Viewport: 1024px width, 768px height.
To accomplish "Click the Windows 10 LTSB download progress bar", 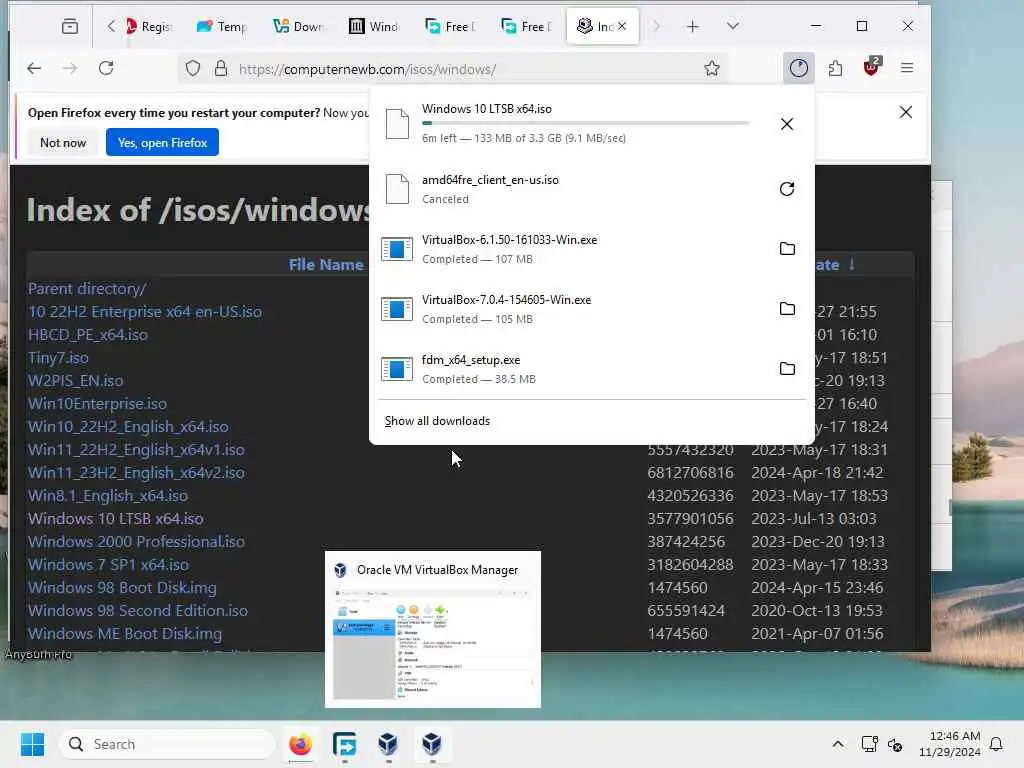I will tap(585, 123).
